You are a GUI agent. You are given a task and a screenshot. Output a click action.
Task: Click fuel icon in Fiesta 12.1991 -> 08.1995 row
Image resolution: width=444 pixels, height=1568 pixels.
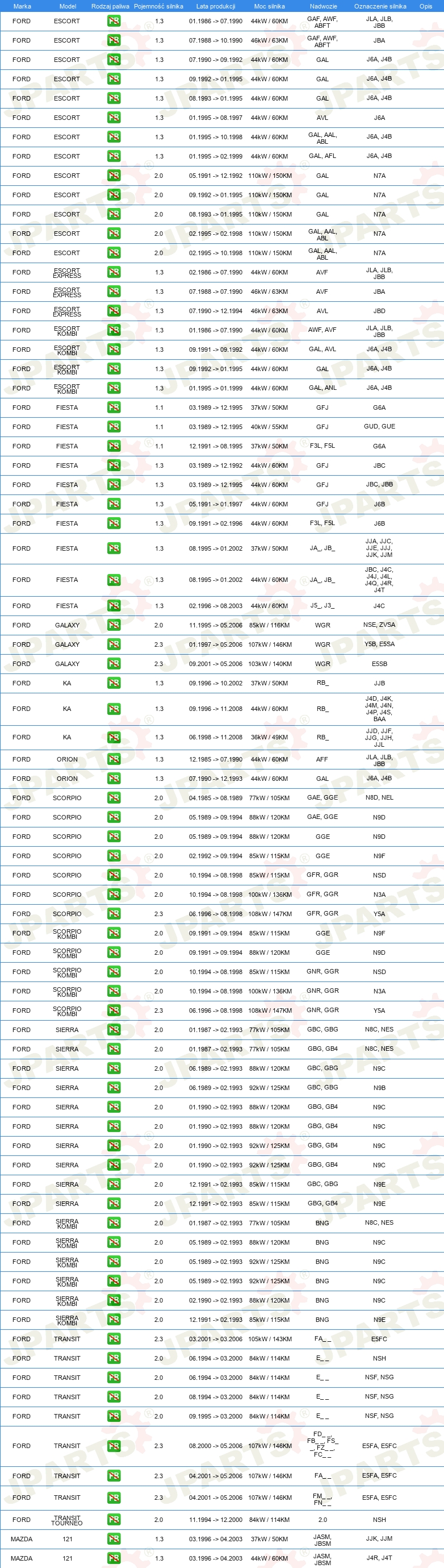tap(114, 446)
